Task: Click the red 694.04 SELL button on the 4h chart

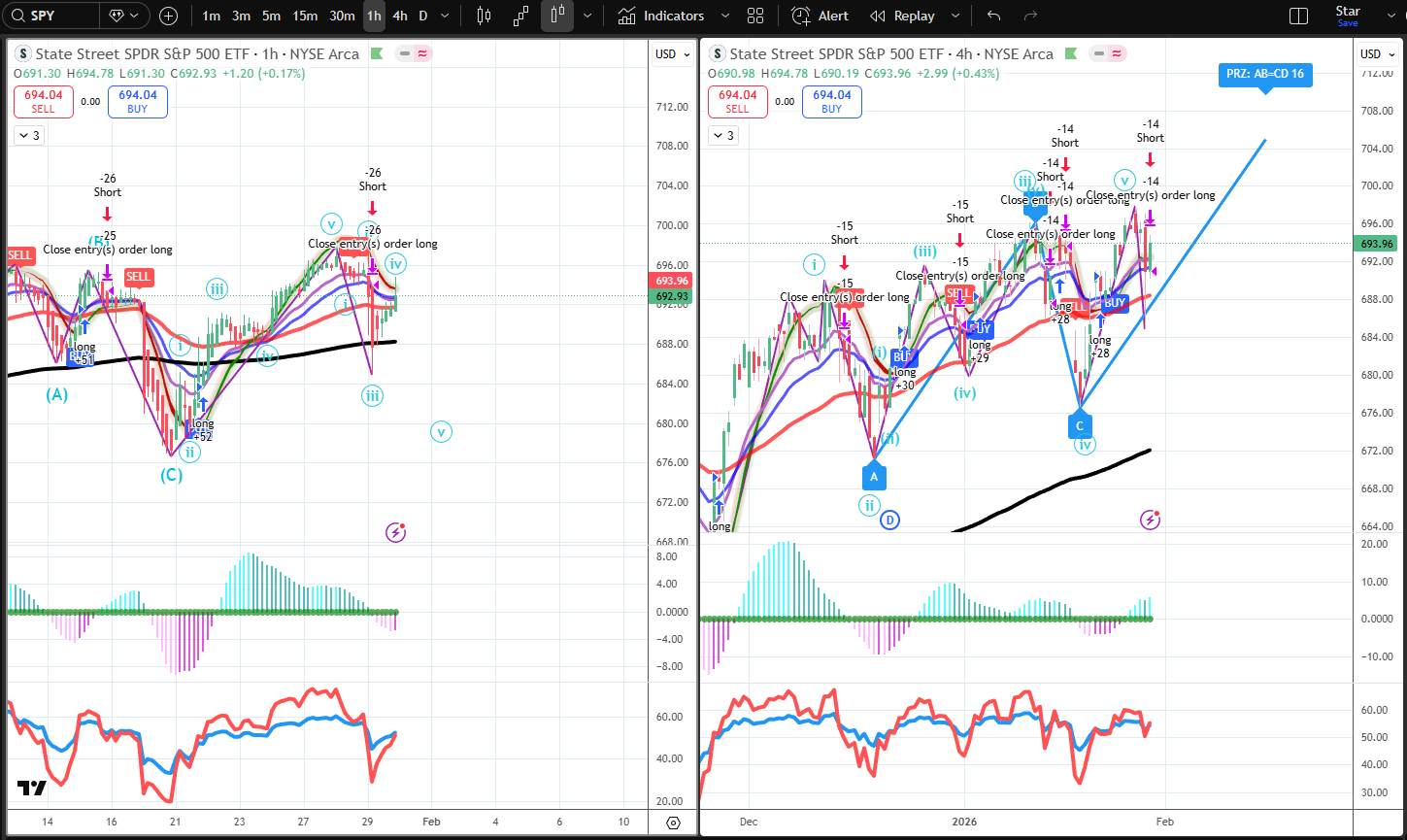Action: coord(737,102)
